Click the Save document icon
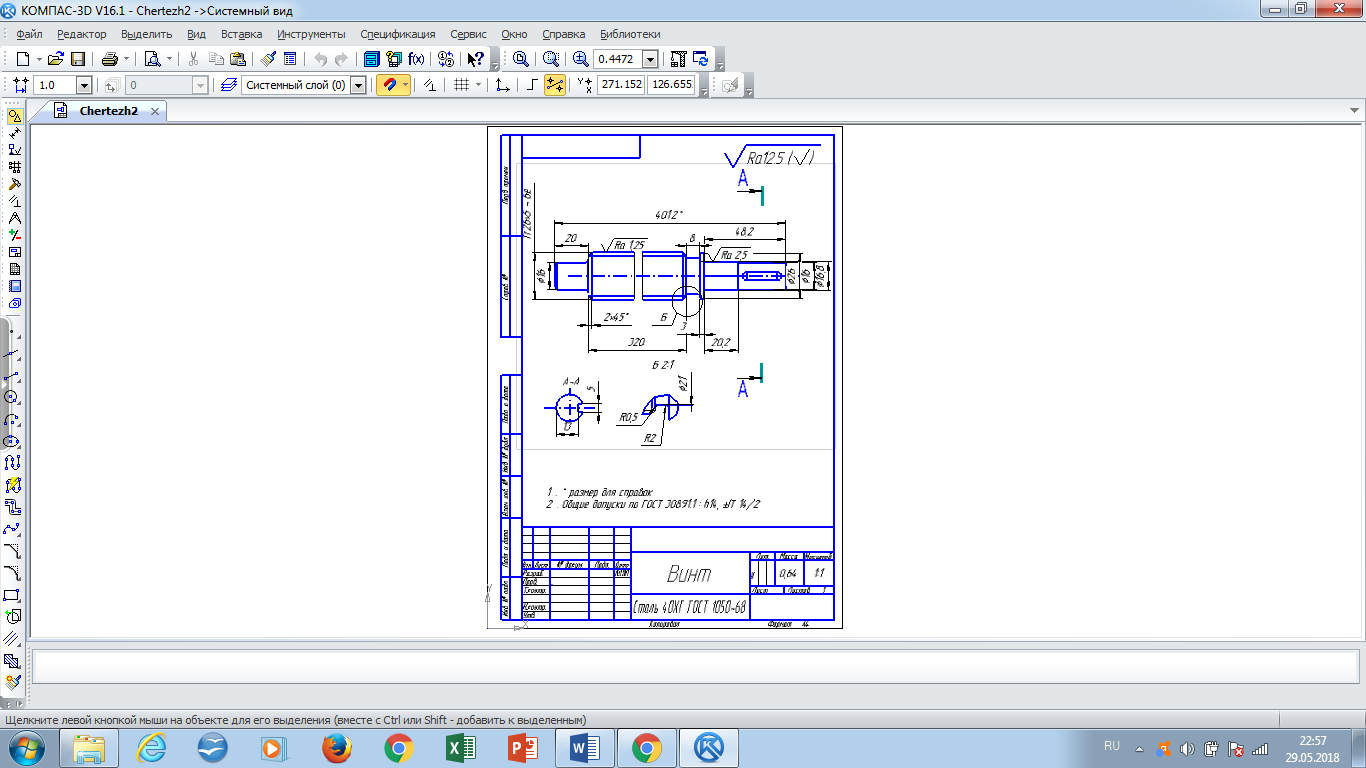 pyautogui.click(x=78, y=59)
